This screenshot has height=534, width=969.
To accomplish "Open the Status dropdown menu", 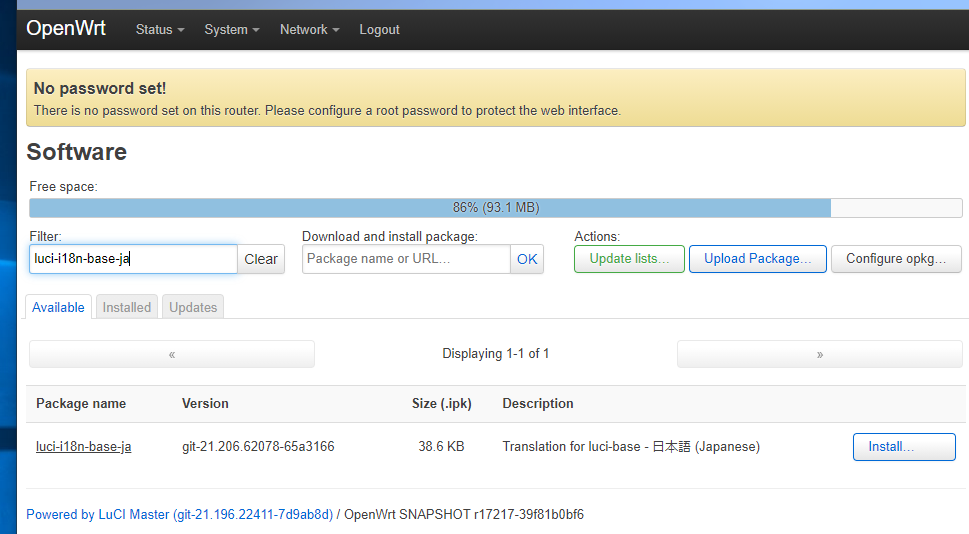I will 160,30.
